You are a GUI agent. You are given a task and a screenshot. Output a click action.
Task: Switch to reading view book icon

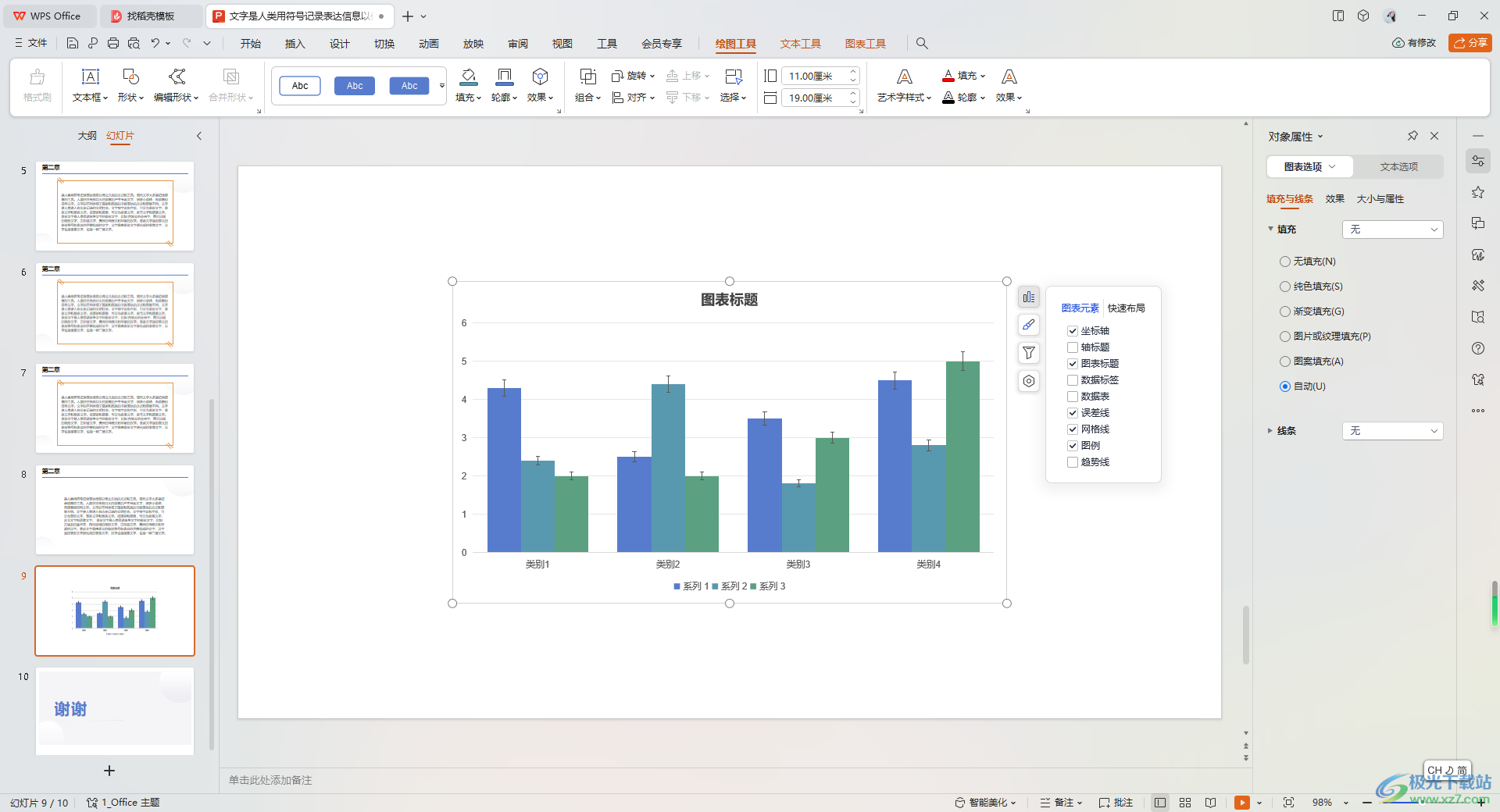[1210, 803]
